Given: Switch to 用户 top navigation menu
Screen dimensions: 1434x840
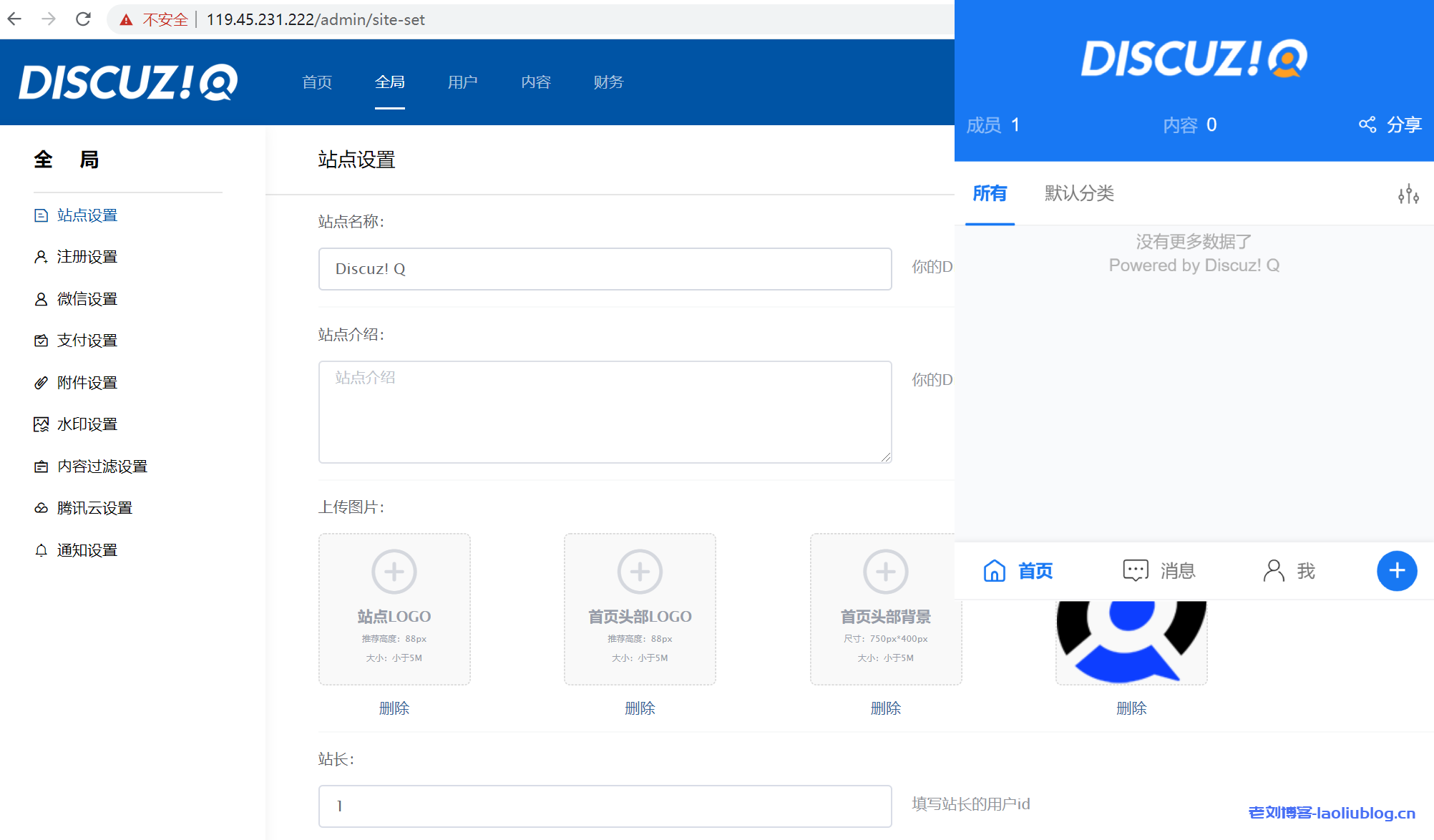Looking at the screenshot, I should [462, 82].
